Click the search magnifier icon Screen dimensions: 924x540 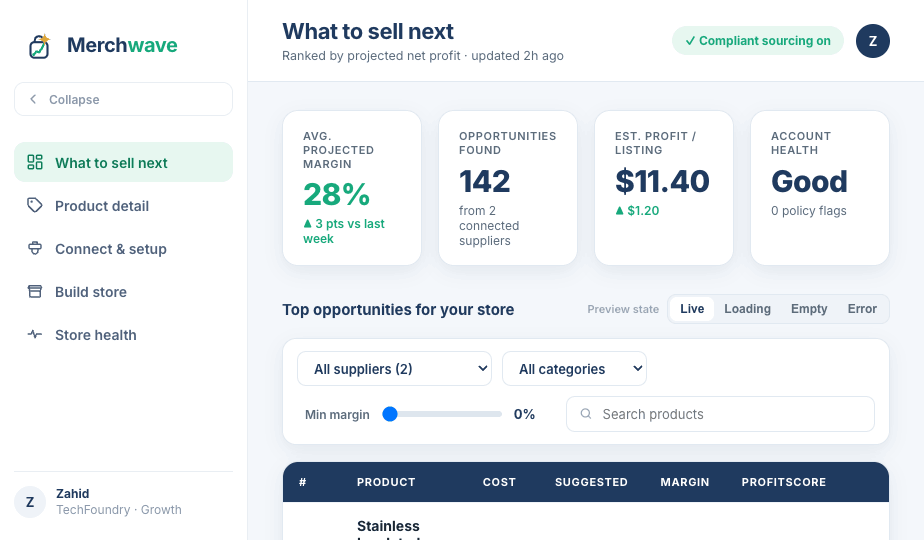pyautogui.click(x=586, y=414)
